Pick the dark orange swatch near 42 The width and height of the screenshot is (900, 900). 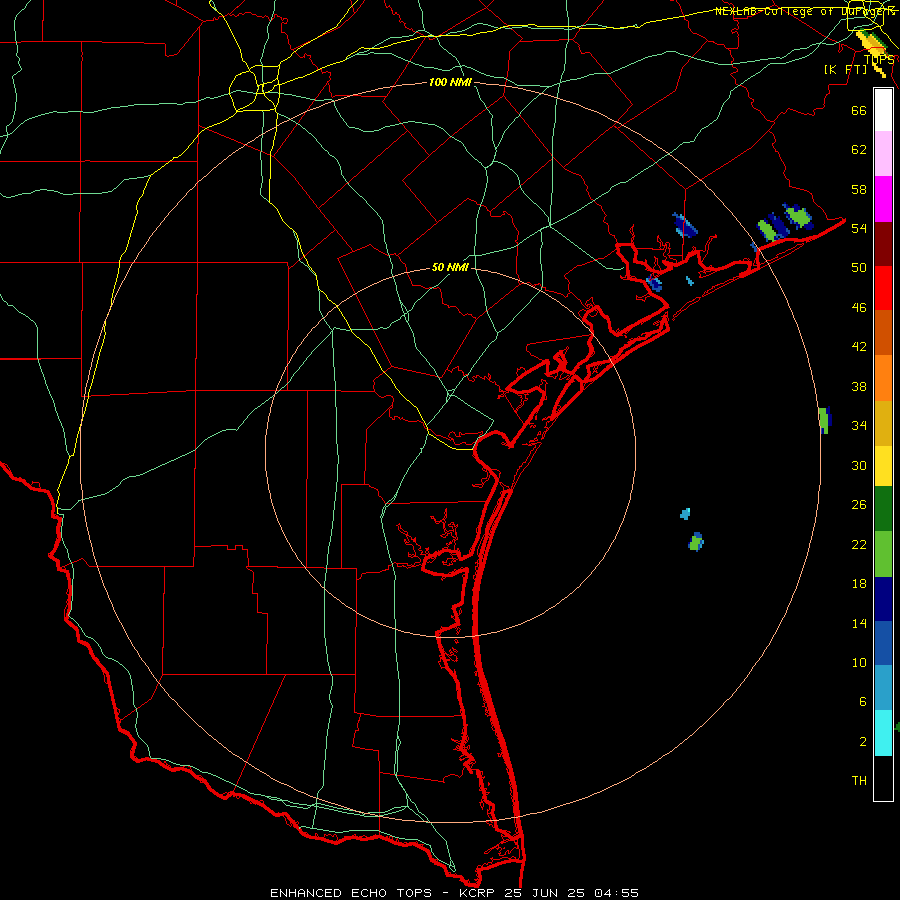click(883, 332)
